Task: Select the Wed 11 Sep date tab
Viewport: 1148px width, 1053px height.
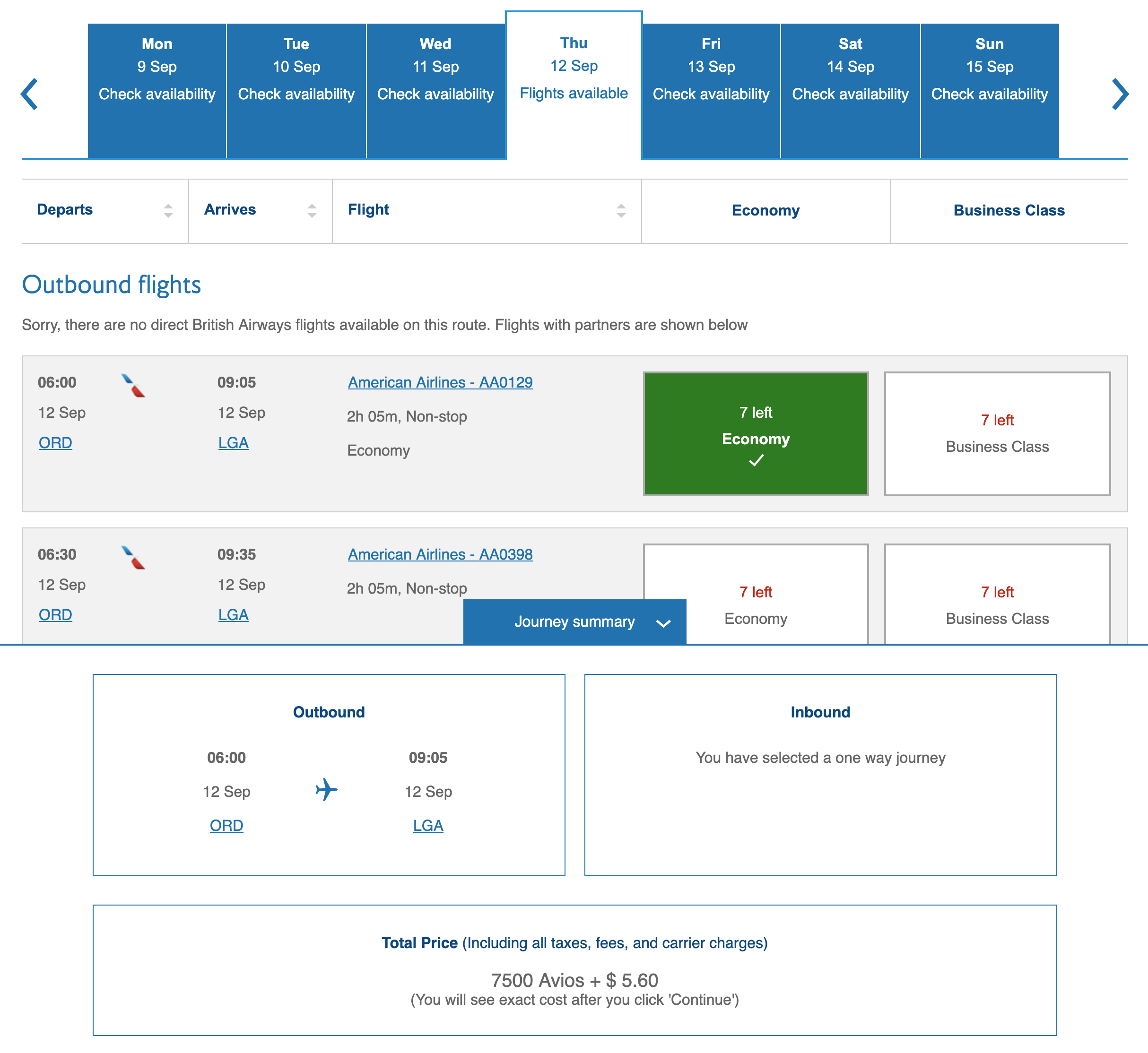Action: tap(435, 91)
